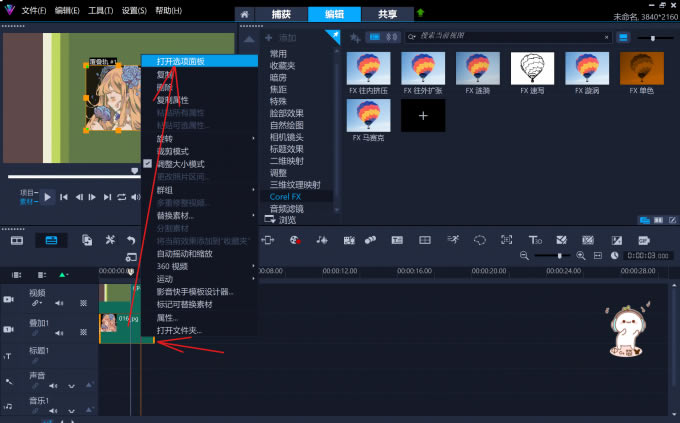Expand the 音乐1 track chevron
The height and width of the screenshot is (423, 680).
[x=72, y=410]
